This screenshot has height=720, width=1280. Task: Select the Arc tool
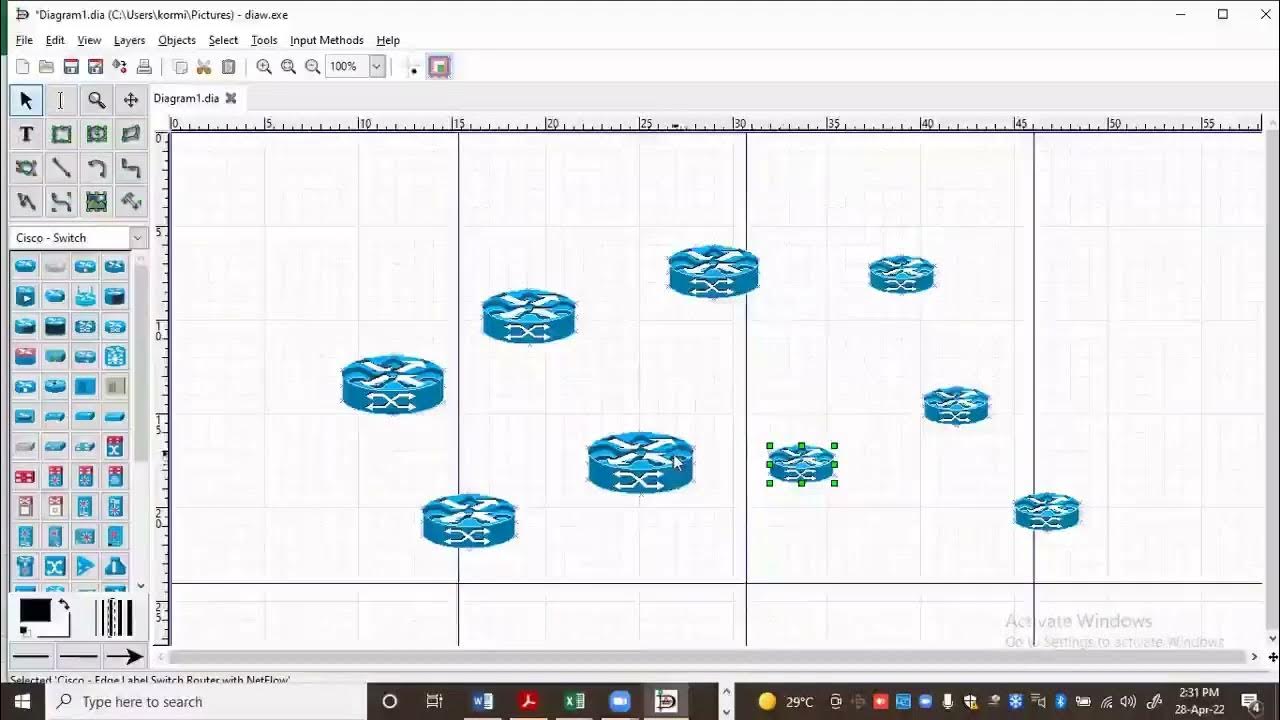[x=96, y=168]
